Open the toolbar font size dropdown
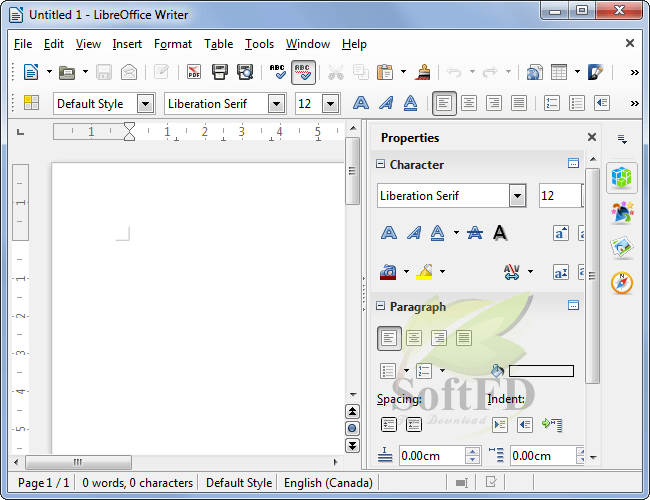 coord(330,104)
